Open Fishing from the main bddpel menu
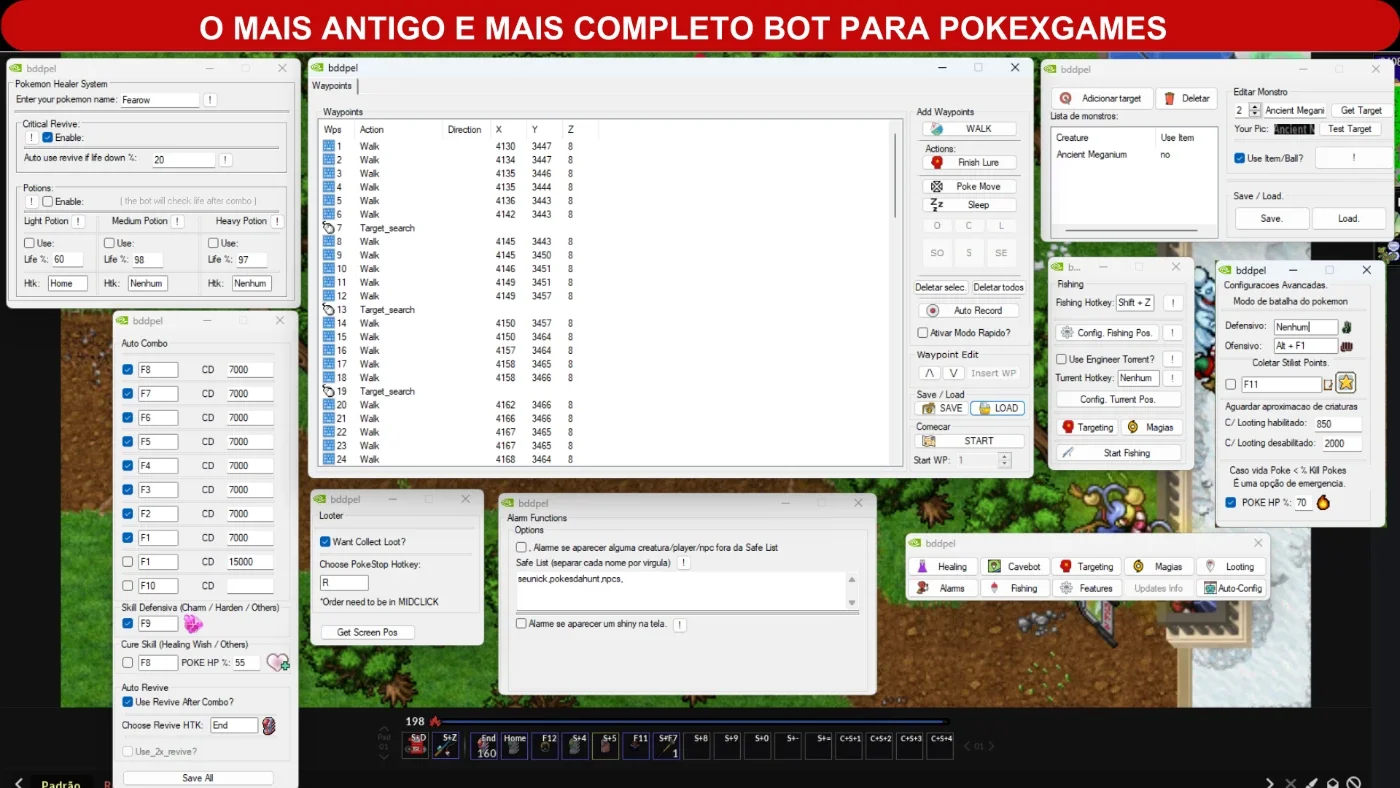The height and width of the screenshot is (788, 1400). pos(1015,588)
